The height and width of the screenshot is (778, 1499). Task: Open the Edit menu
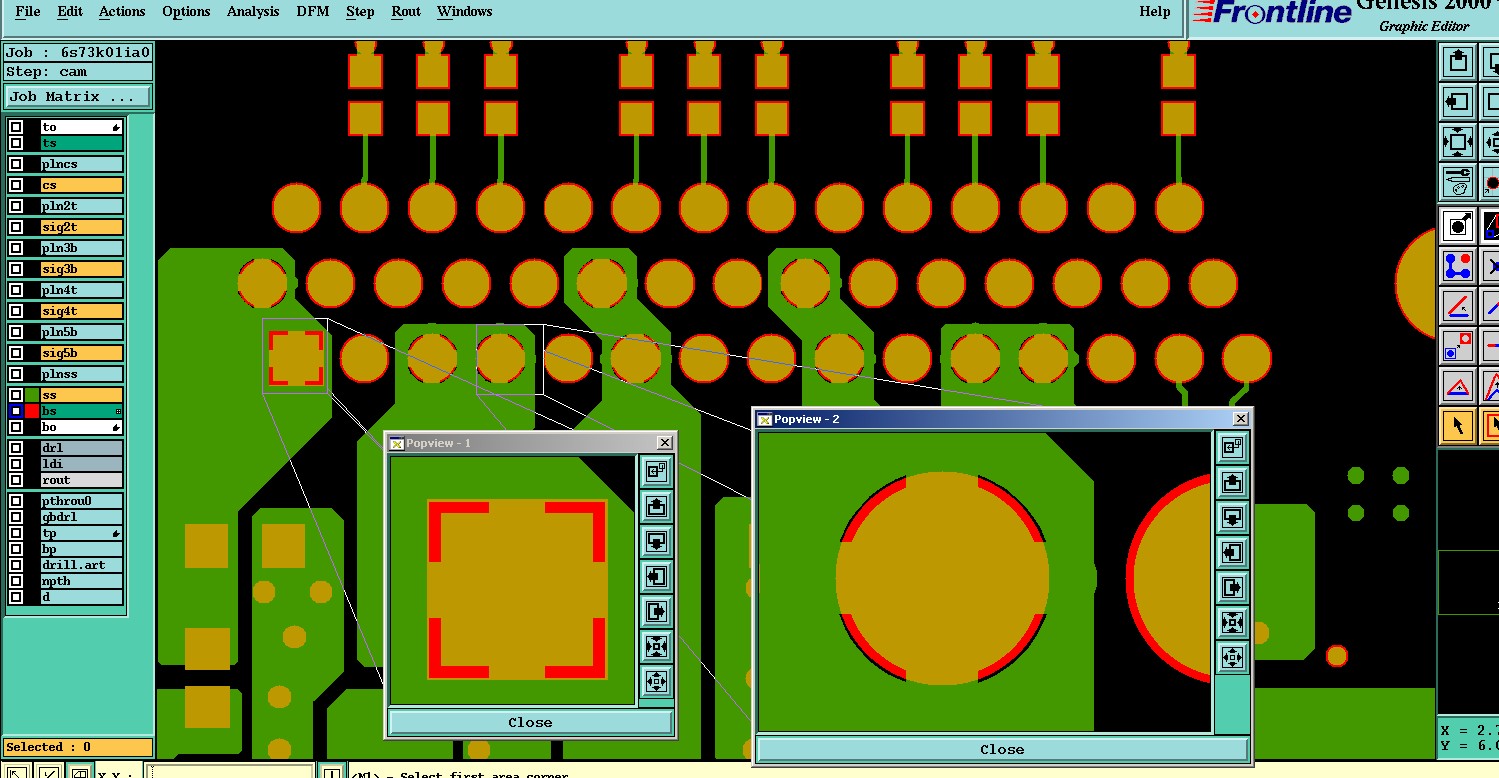[70, 12]
